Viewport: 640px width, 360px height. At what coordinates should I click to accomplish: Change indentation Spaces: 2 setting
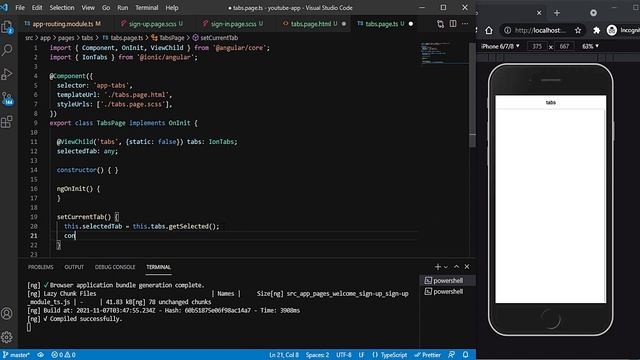tap(317, 355)
